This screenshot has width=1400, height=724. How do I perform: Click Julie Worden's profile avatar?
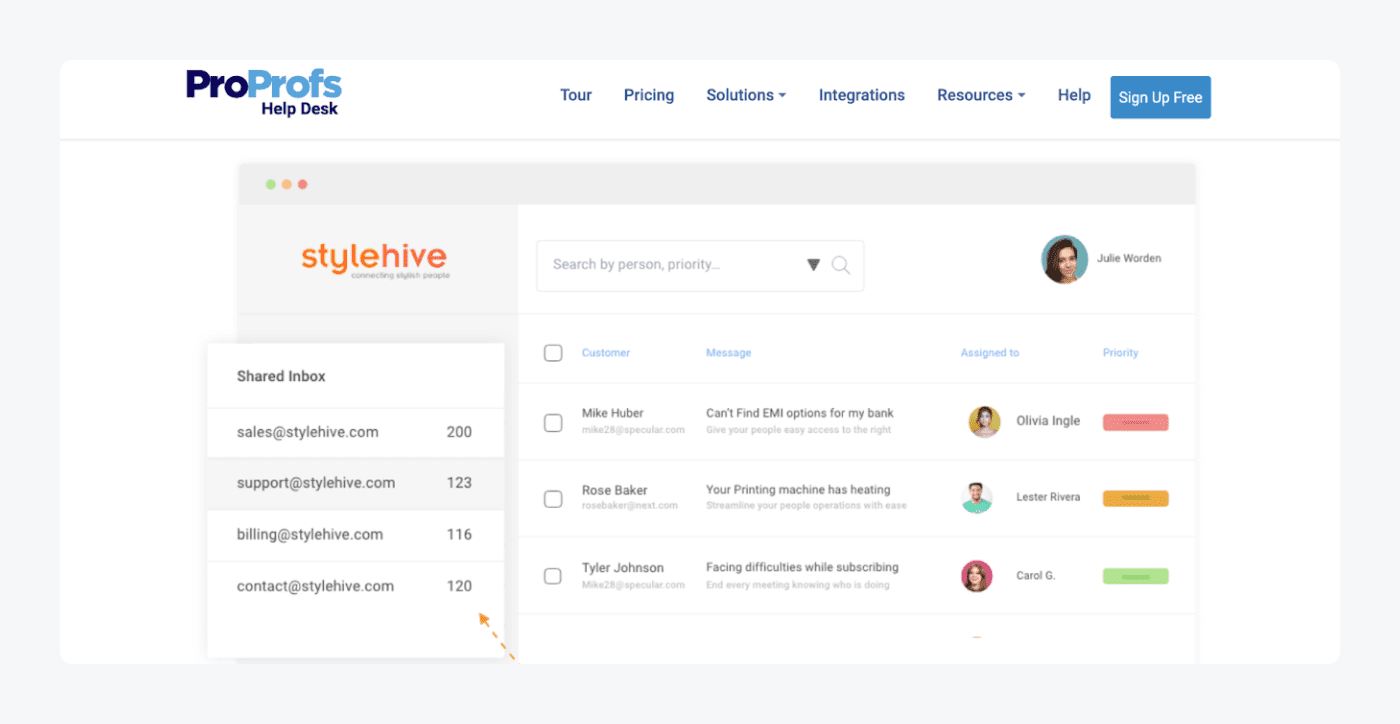point(1065,259)
